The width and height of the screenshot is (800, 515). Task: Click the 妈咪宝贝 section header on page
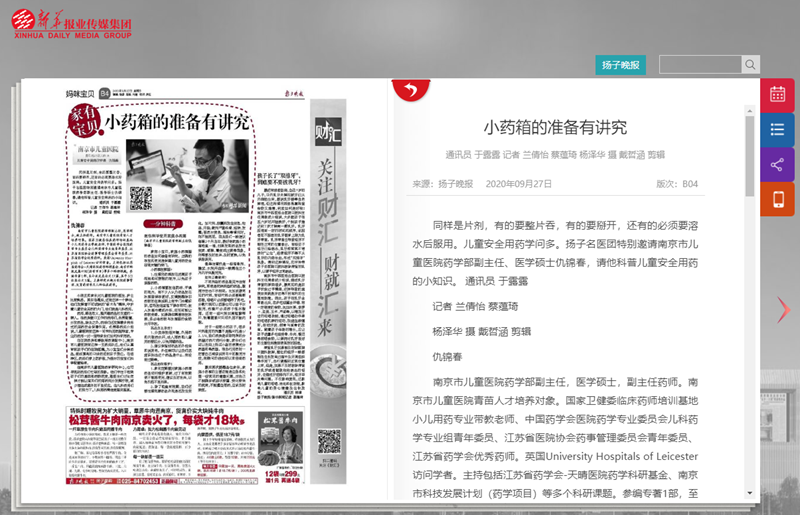pyautogui.click(x=80, y=94)
